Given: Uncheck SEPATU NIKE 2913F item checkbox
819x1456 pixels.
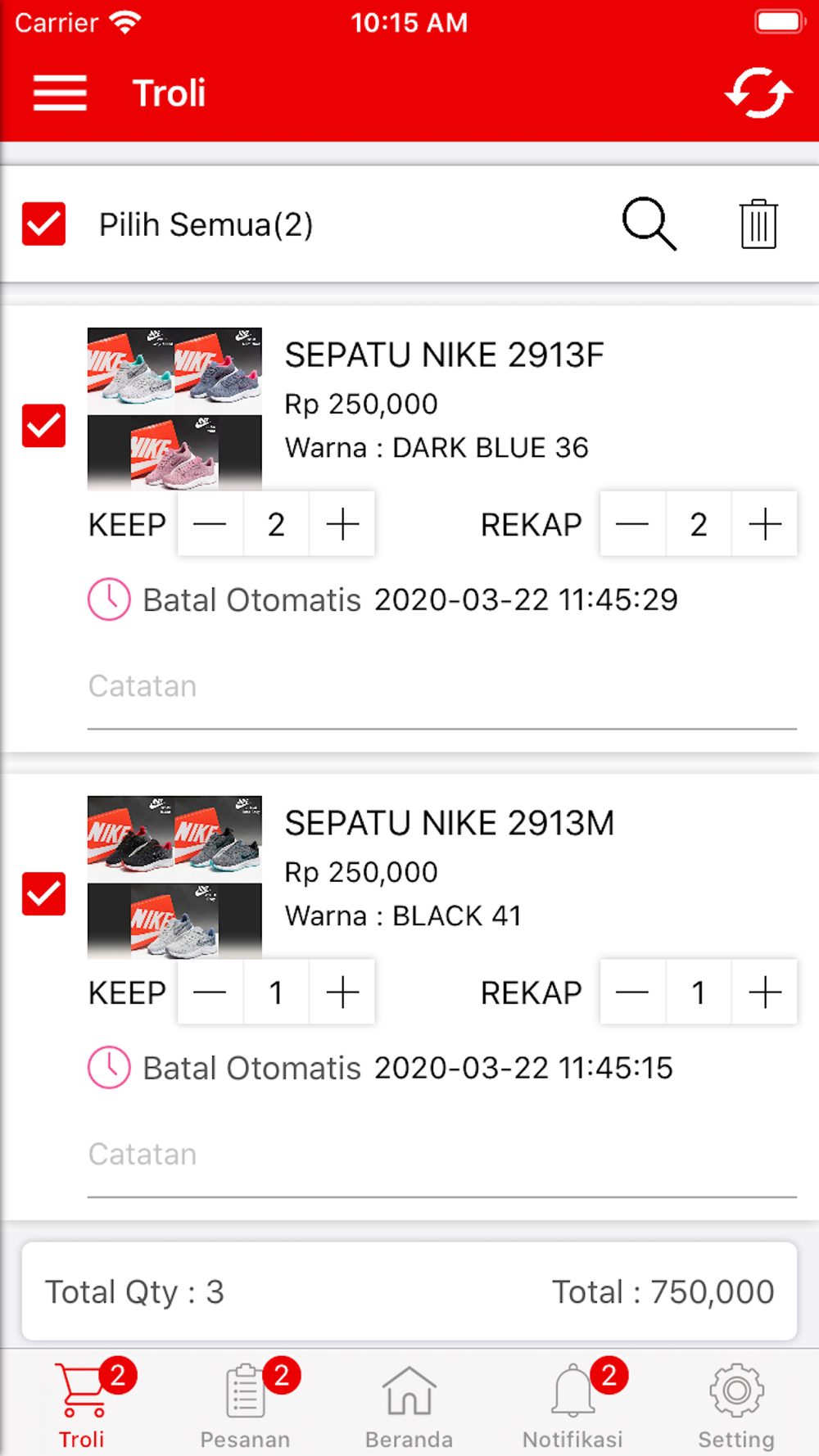Looking at the screenshot, I should coord(44,425).
